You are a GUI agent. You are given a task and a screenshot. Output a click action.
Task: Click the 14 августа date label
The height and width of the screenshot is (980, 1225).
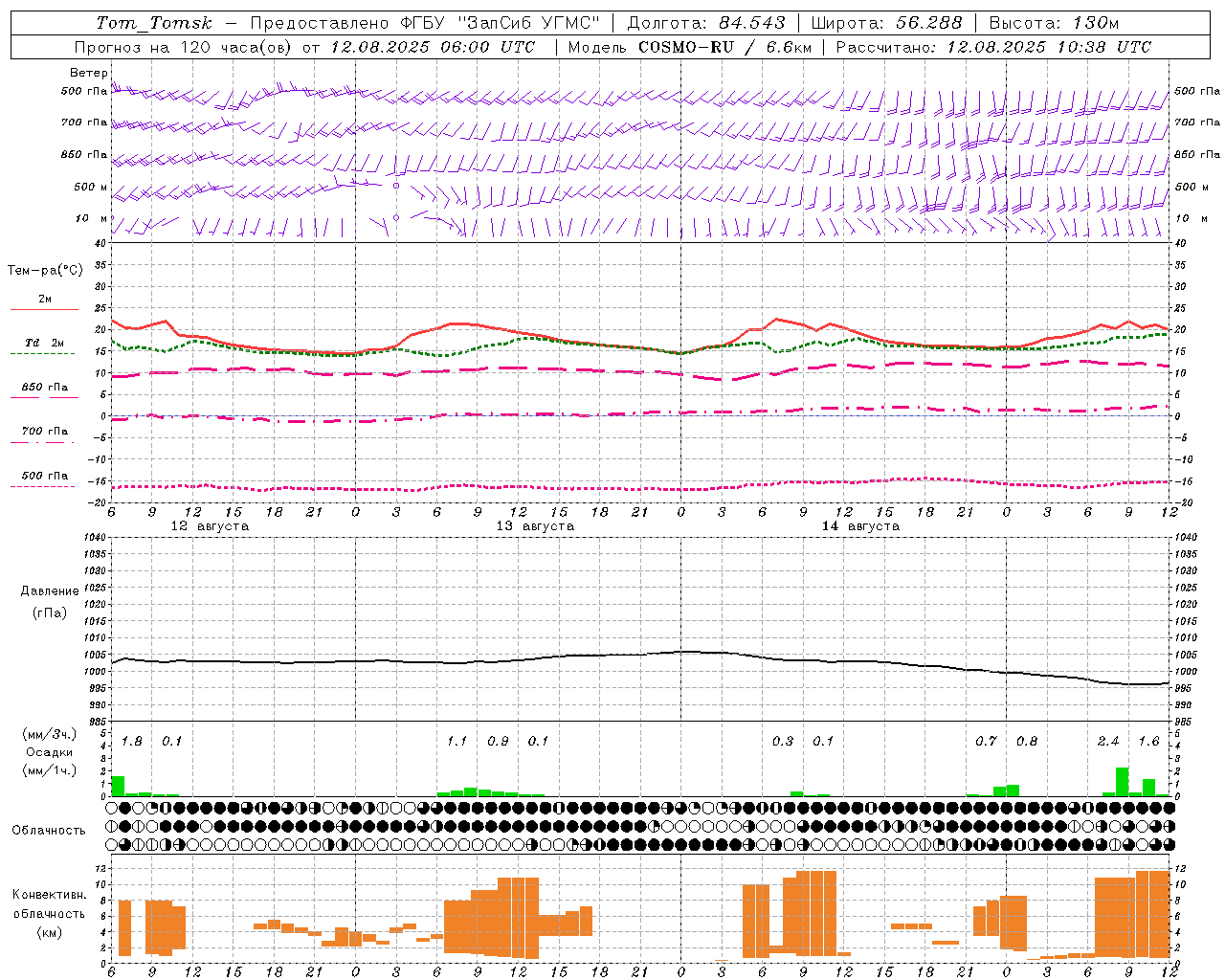tap(860, 526)
